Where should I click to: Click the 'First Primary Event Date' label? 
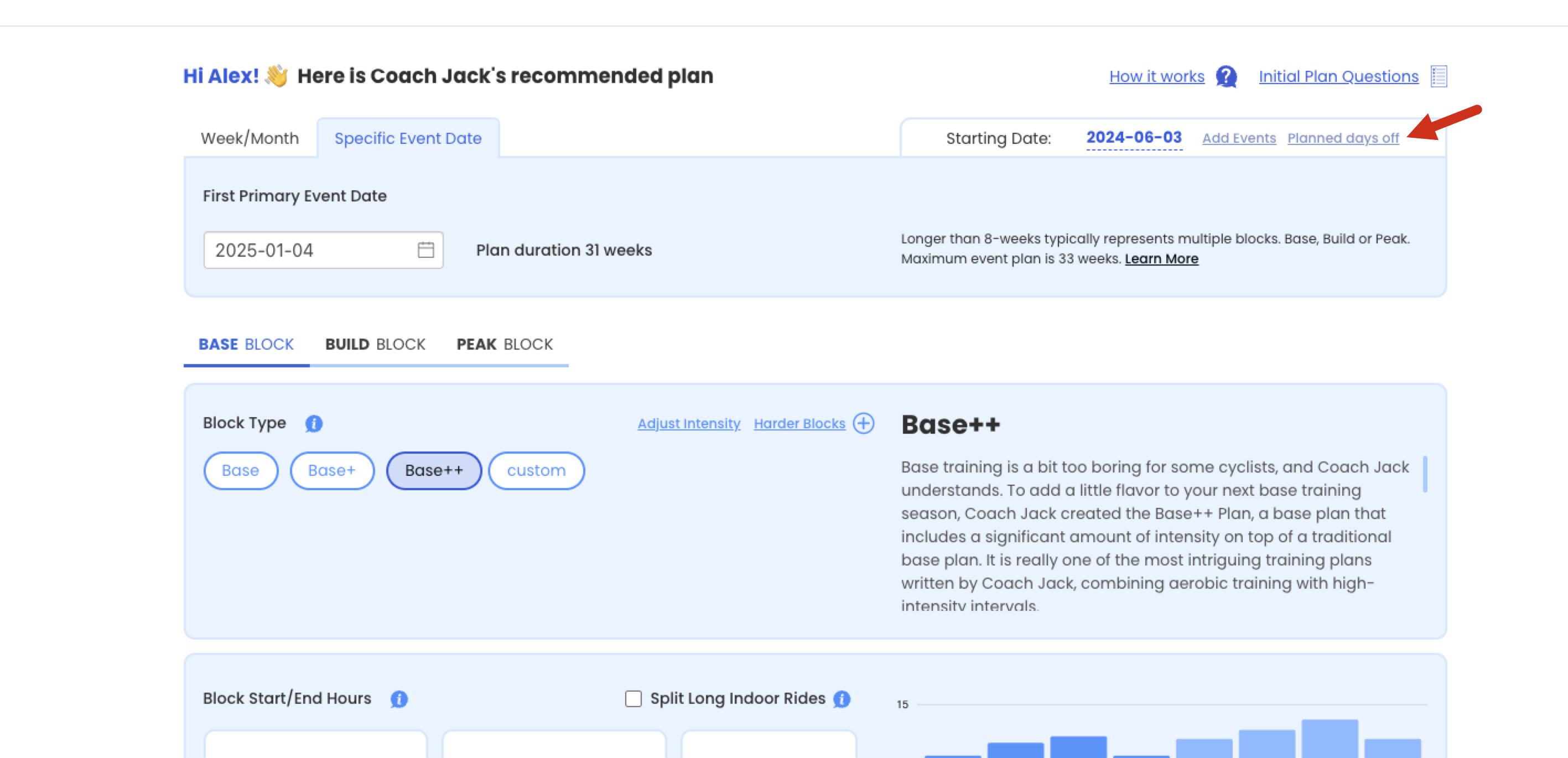tap(294, 196)
